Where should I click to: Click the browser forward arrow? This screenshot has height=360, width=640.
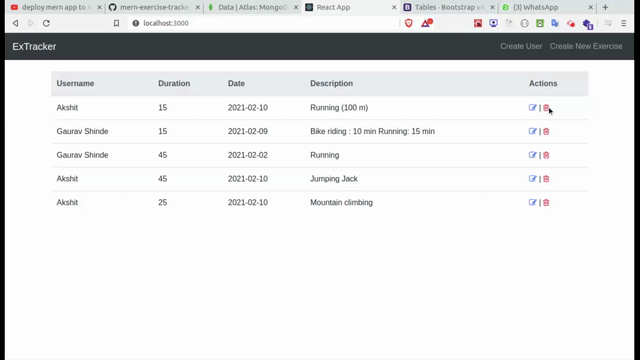click(x=31, y=23)
